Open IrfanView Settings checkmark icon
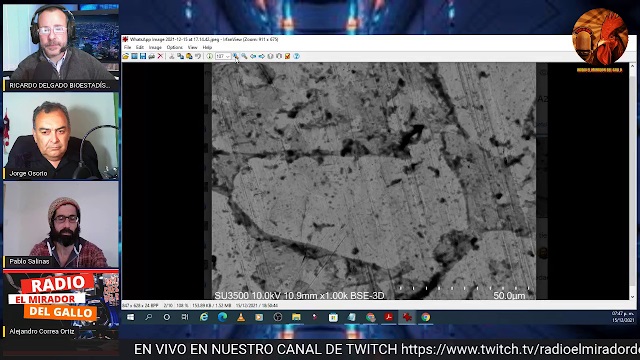 (288, 56)
